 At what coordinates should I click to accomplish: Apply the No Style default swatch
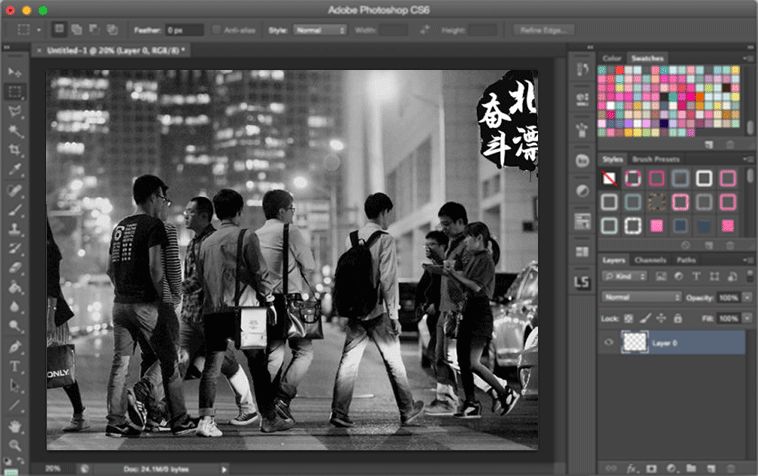609,178
